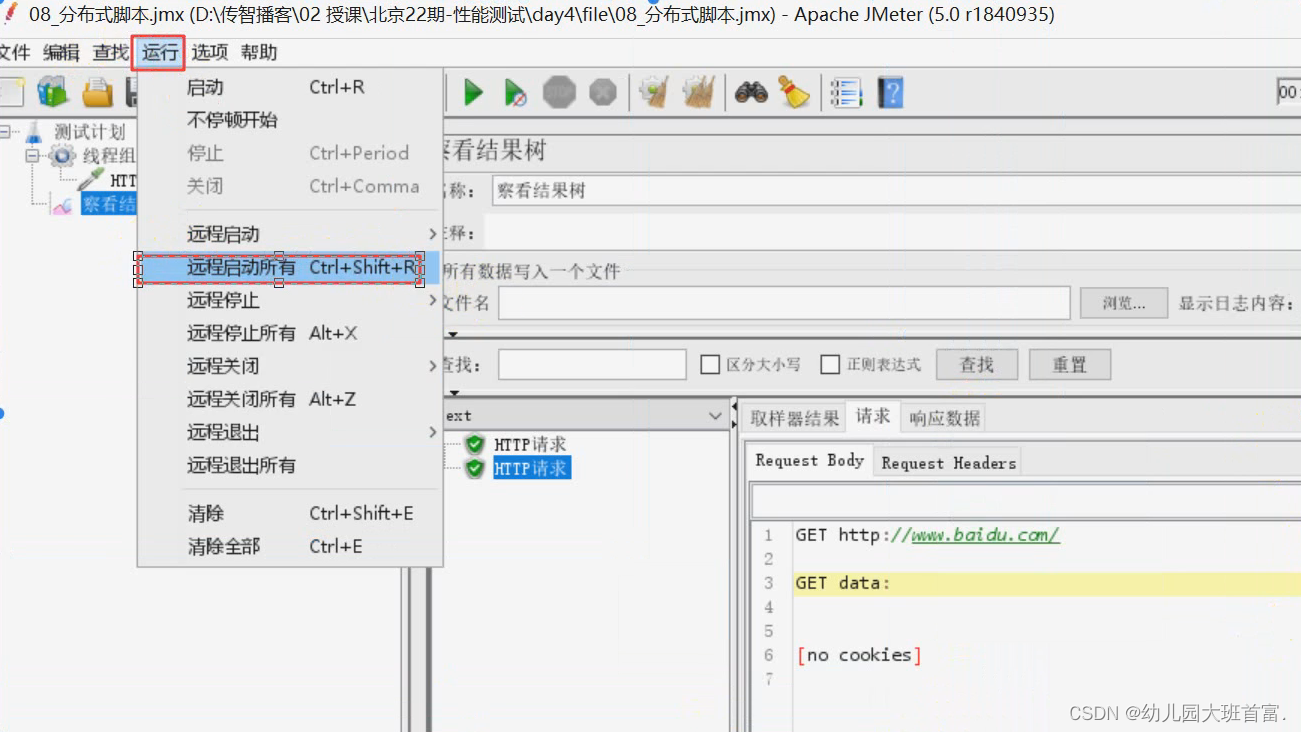
Task: Expand the 远程关闭 submenu arrow
Action: click(433, 366)
